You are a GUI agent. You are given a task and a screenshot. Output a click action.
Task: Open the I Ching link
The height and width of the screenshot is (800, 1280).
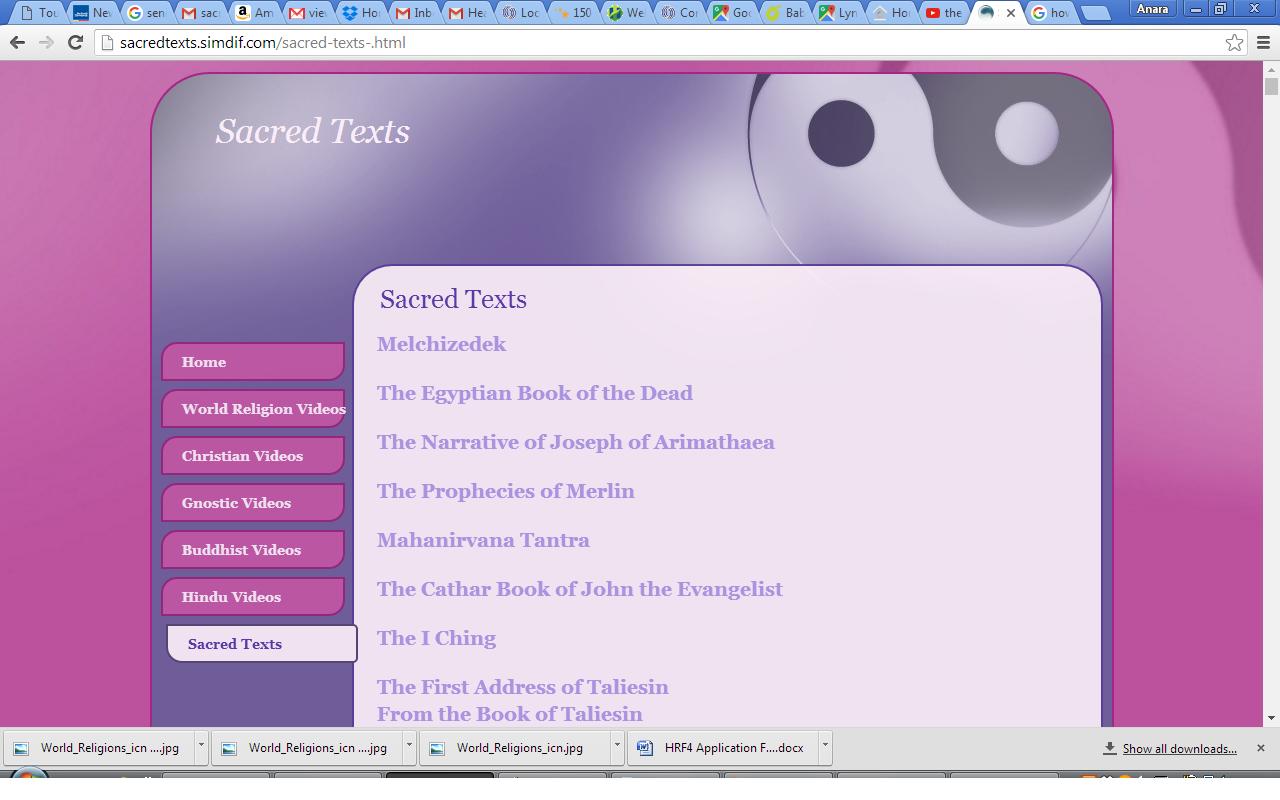point(436,638)
